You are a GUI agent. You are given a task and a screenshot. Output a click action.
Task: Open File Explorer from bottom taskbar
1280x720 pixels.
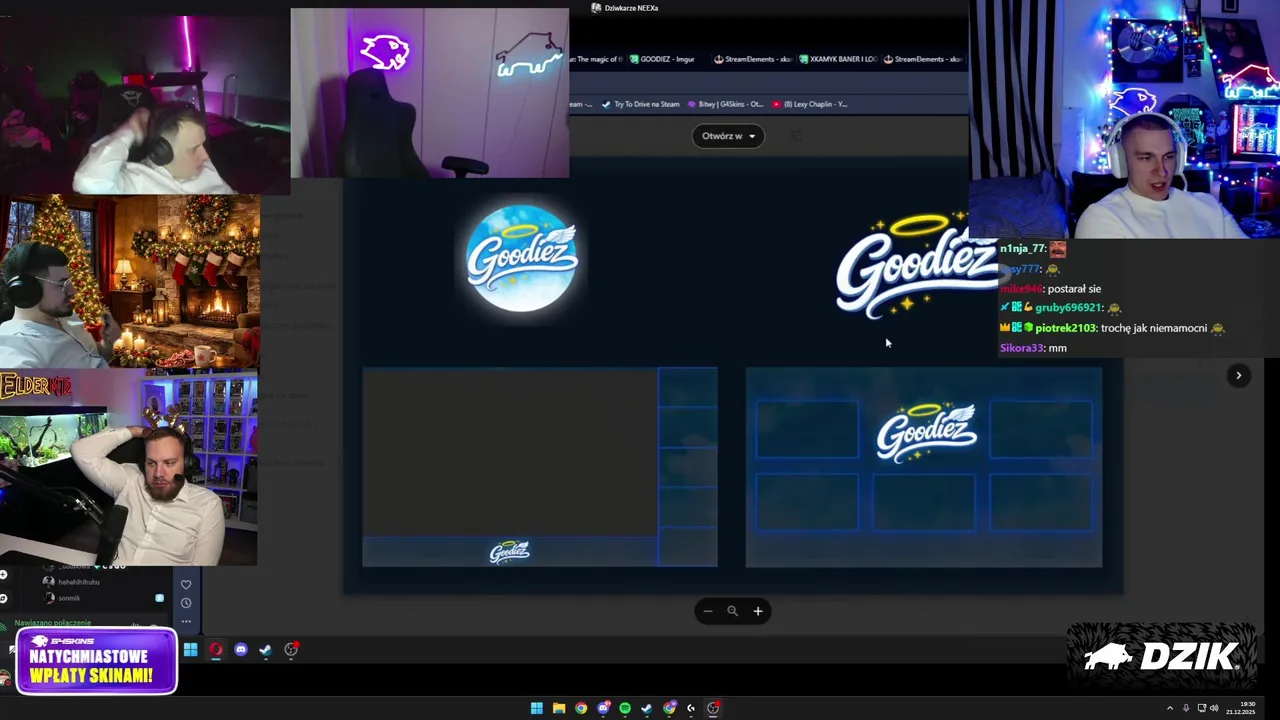click(x=558, y=708)
